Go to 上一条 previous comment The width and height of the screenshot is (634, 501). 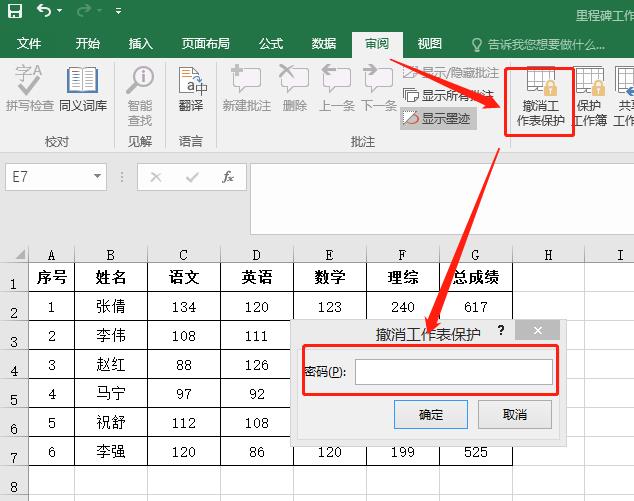point(336,88)
